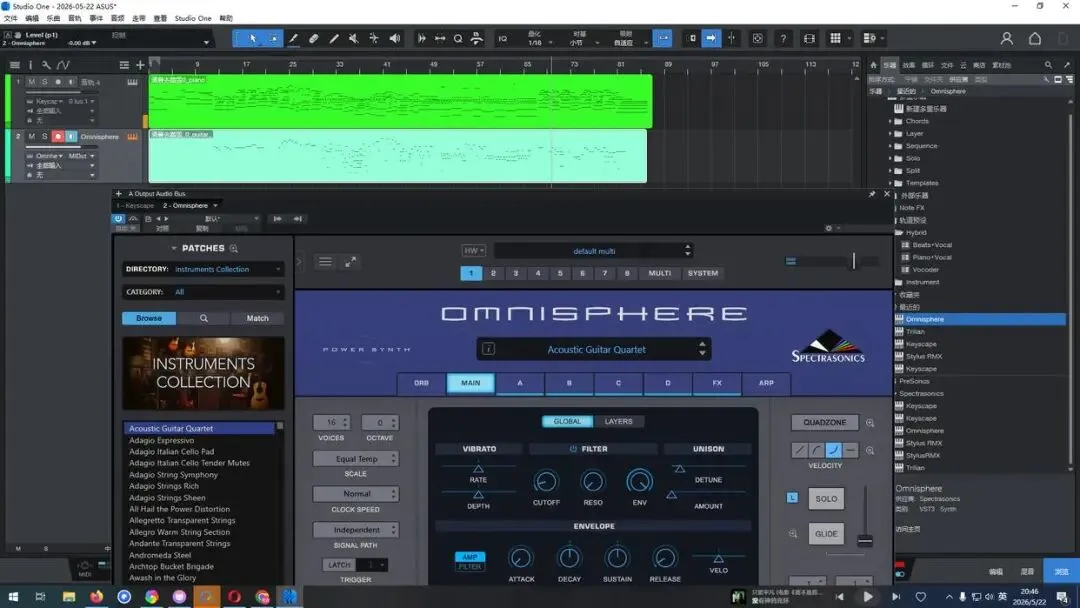
Task: Open the Normal clock speed dropdown
Action: pos(356,494)
